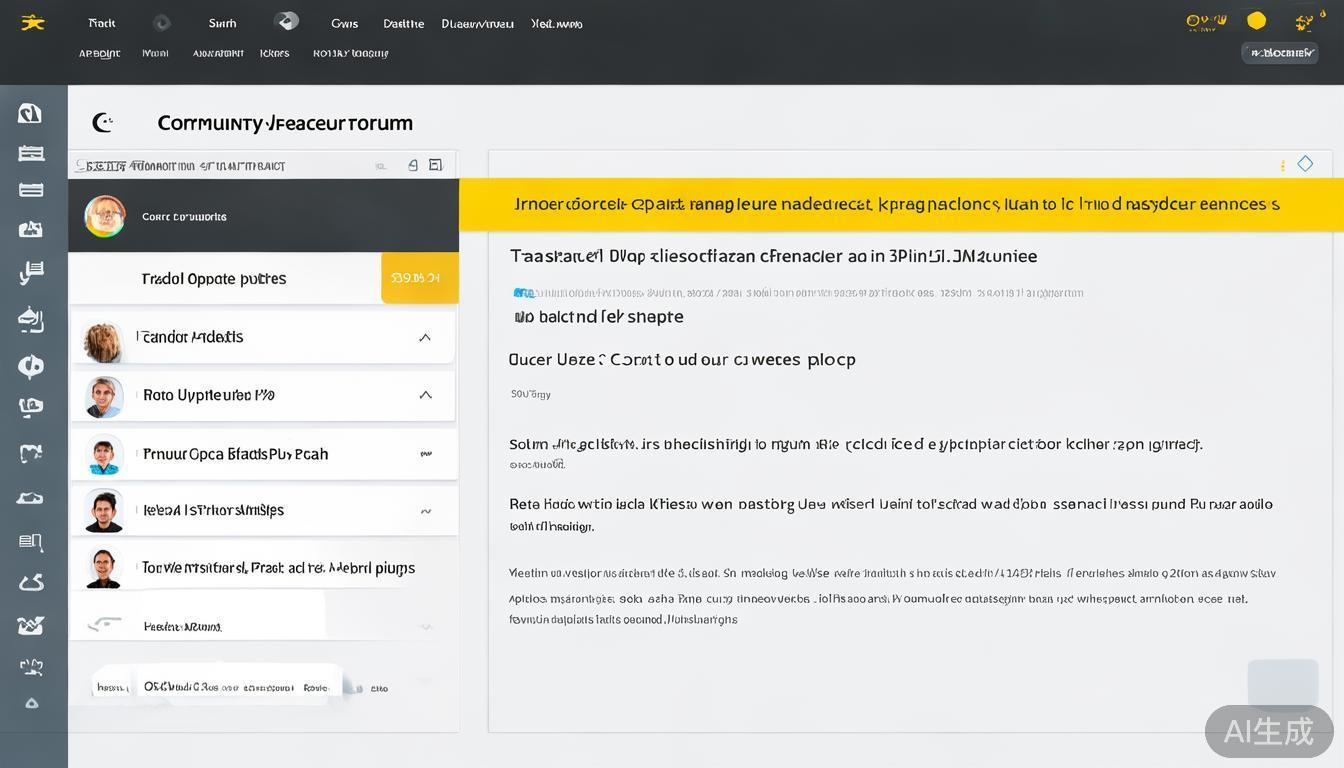Click the lock icon in list header
Viewport: 1344px width, 768px height.
(413, 165)
